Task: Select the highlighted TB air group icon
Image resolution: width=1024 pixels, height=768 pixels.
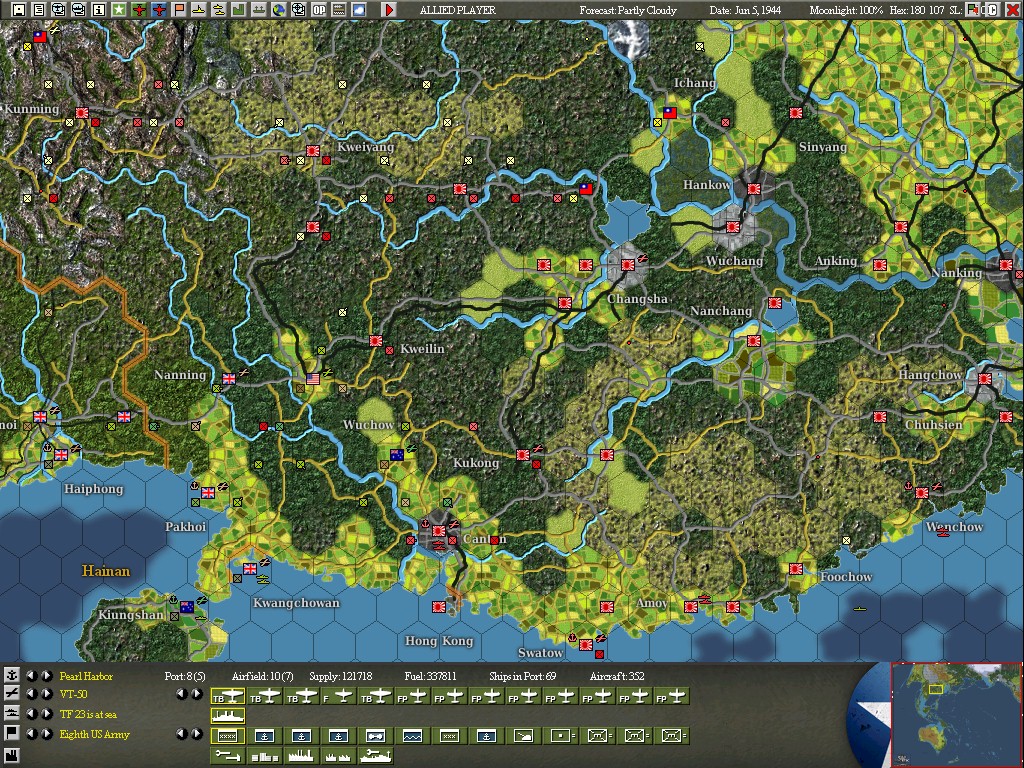Action: coord(228,696)
